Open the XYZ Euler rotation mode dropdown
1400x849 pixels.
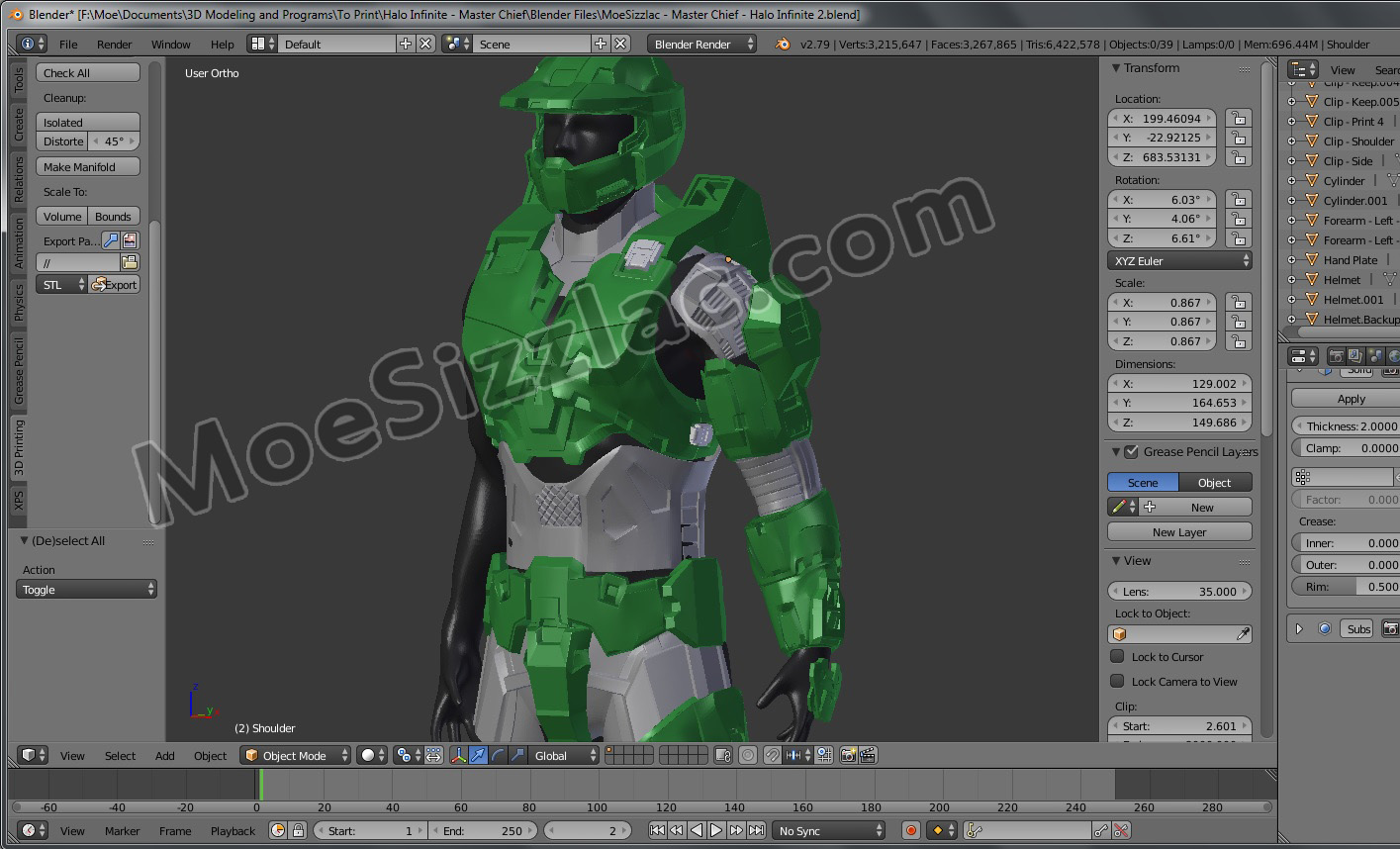click(x=1179, y=261)
